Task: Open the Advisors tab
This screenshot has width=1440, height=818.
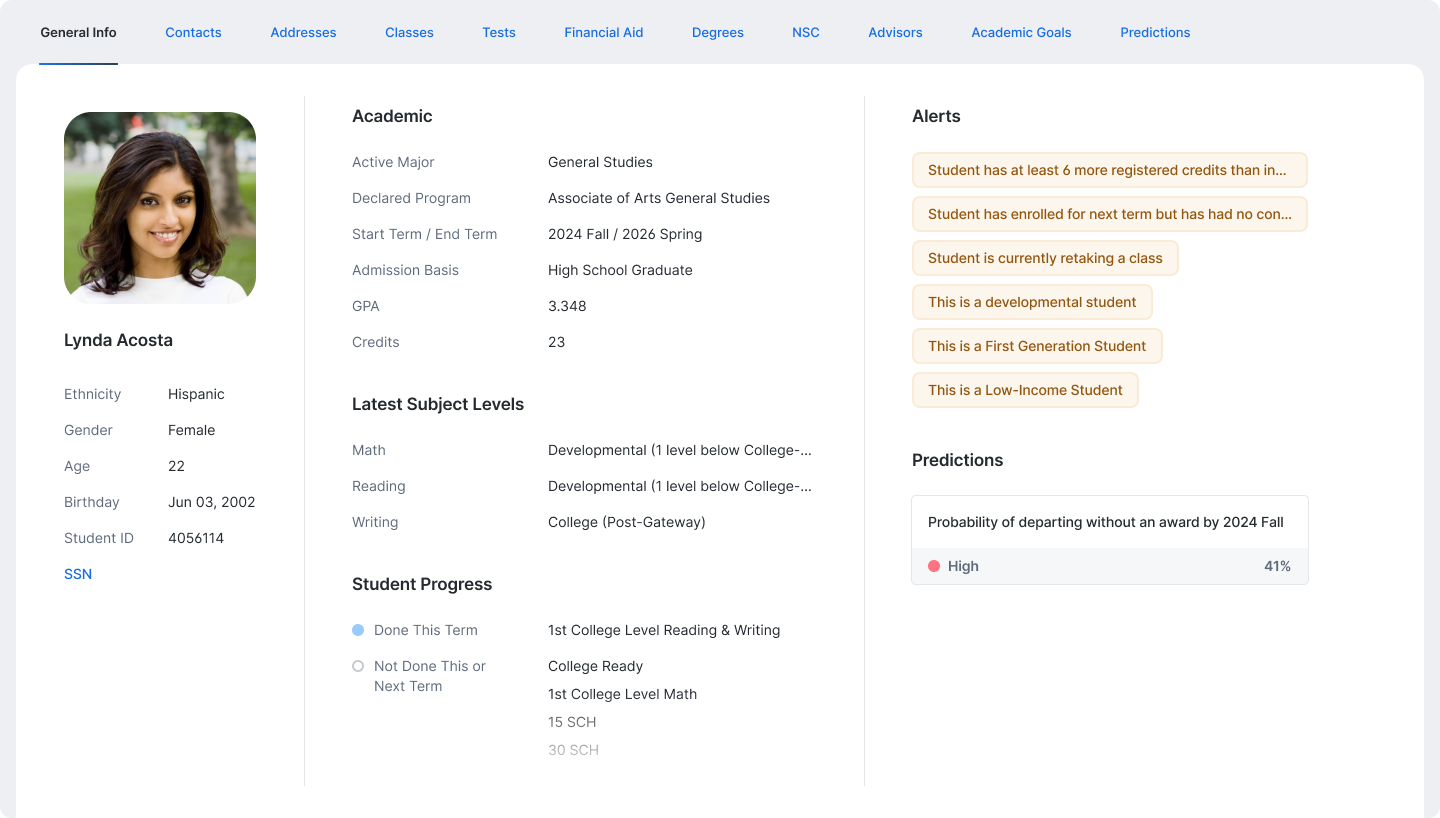Action: (895, 32)
